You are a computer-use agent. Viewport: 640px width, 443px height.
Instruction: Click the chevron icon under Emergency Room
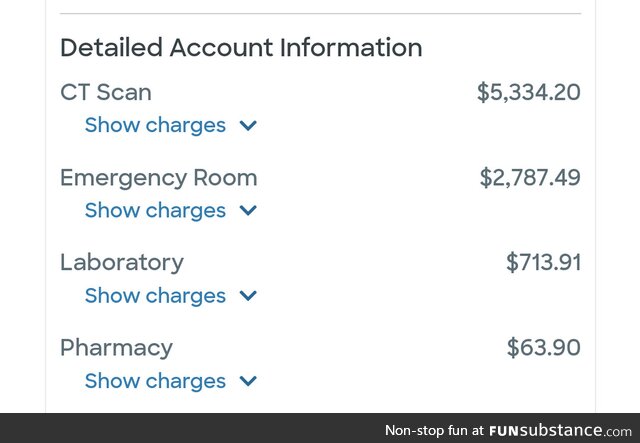[x=249, y=211]
